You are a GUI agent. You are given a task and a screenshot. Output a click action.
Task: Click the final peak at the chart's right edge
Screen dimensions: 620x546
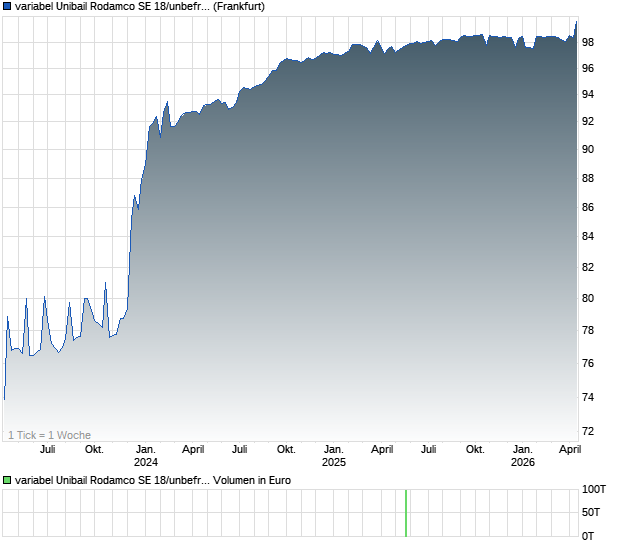tap(576, 22)
